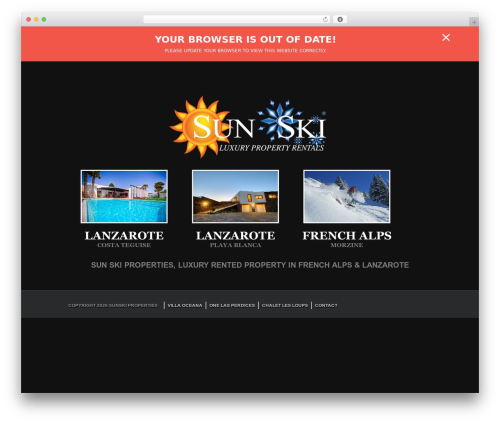The width and height of the screenshot is (500, 423).
Task: Open the Morzine skiing thumbnail
Action: 347,196
